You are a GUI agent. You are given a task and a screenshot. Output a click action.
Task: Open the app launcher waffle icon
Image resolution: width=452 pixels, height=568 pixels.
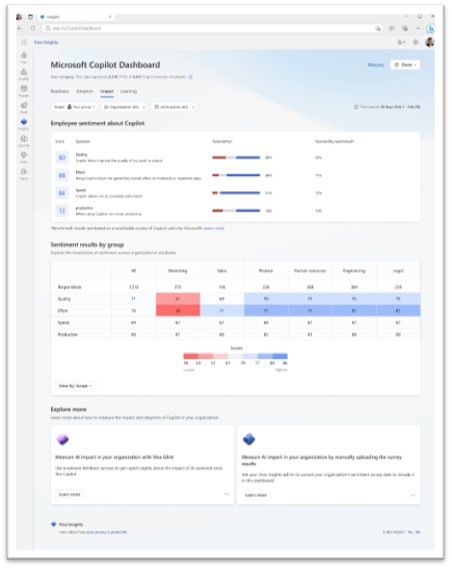tap(24, 42)
